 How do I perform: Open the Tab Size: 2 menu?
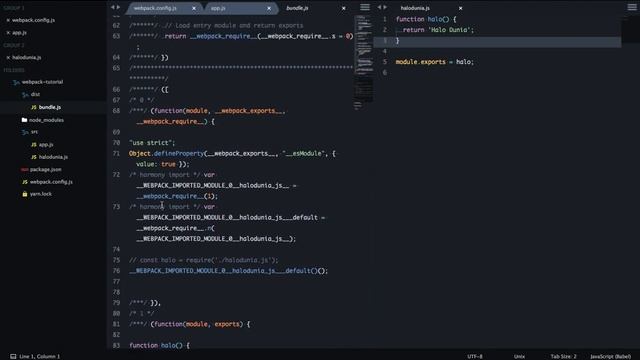pyautogui.click(x=563, y=356)
